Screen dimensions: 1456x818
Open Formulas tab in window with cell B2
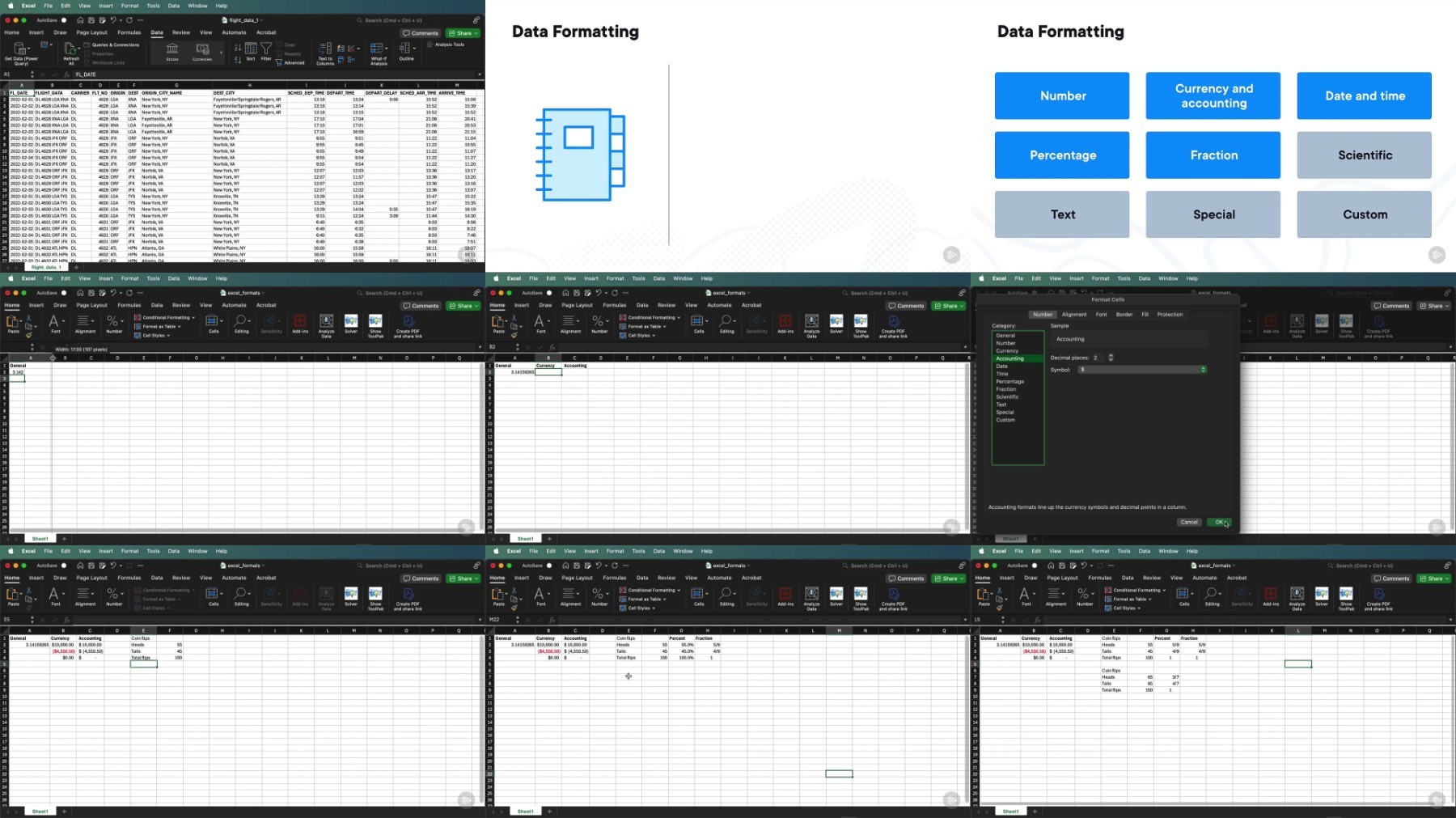point(615,306)
